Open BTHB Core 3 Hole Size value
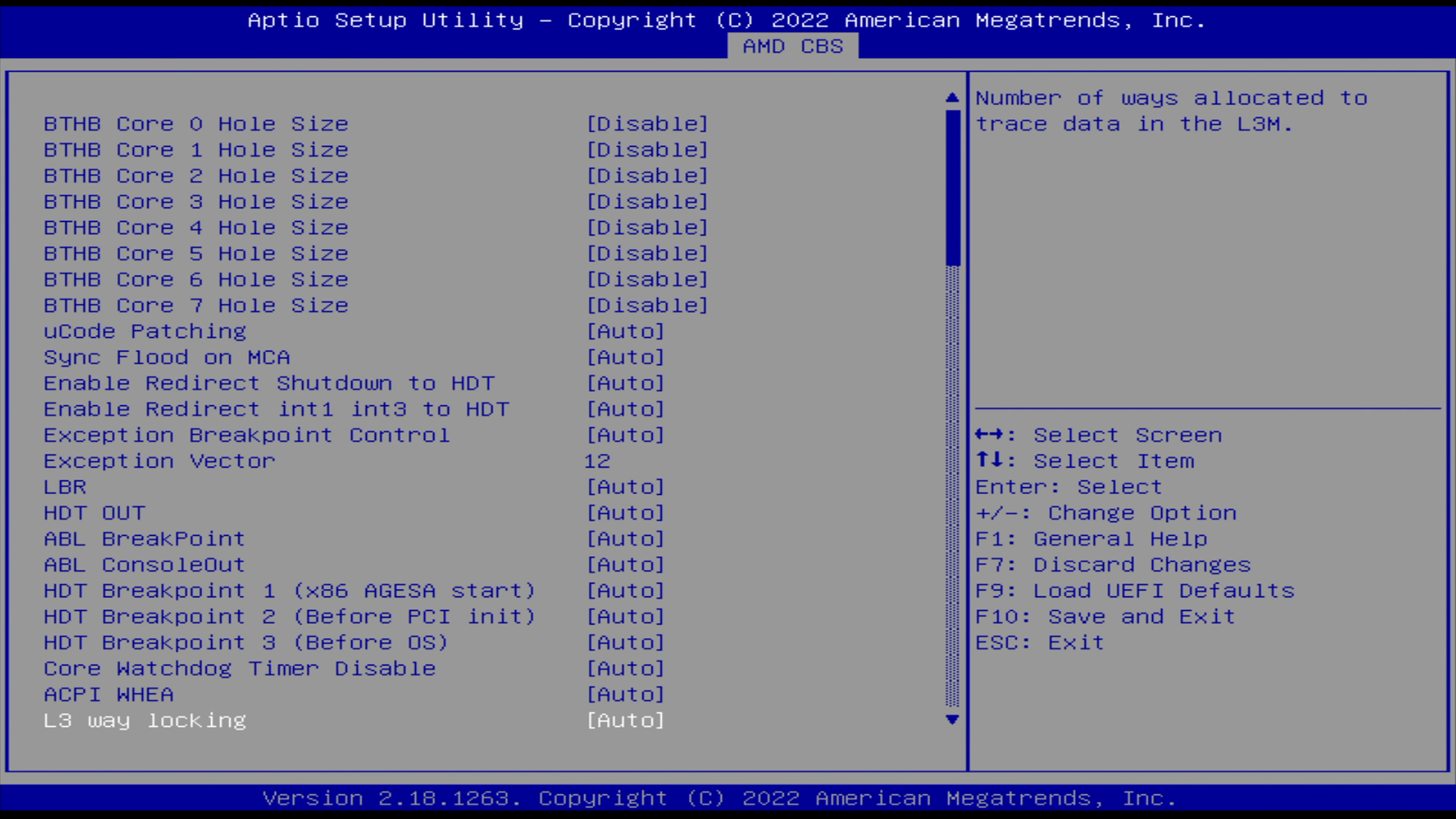Image resolution: width=1456 pixels, height=819 pixels. pyautogui.click(x=647, y=202)
